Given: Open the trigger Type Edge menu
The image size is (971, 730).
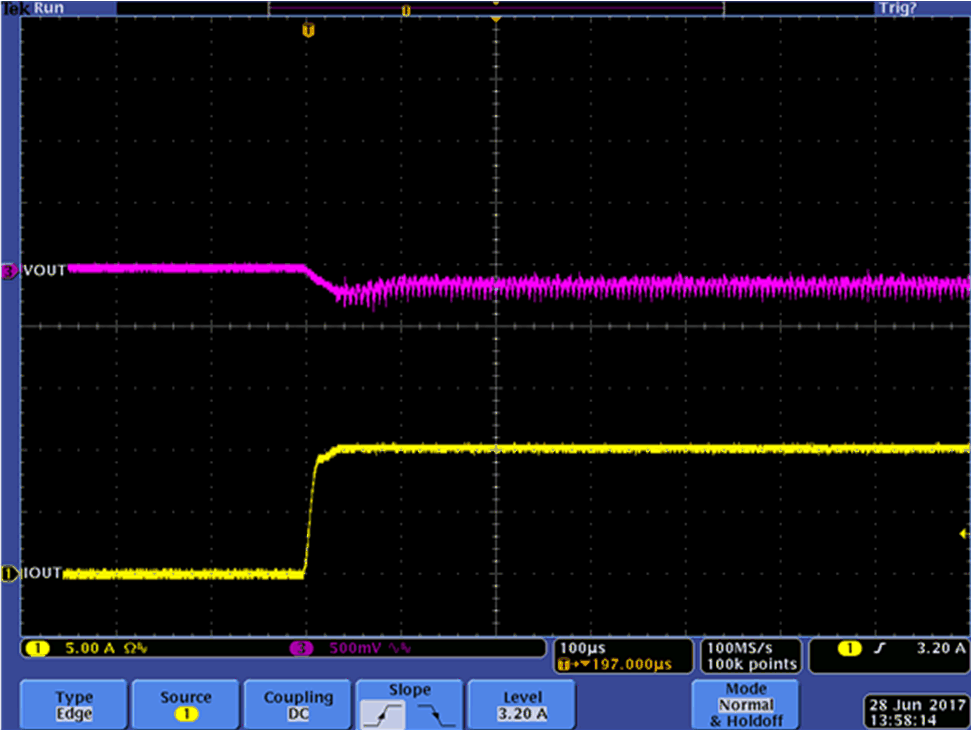Looking at the screenshot, I should tap(74, 705).
